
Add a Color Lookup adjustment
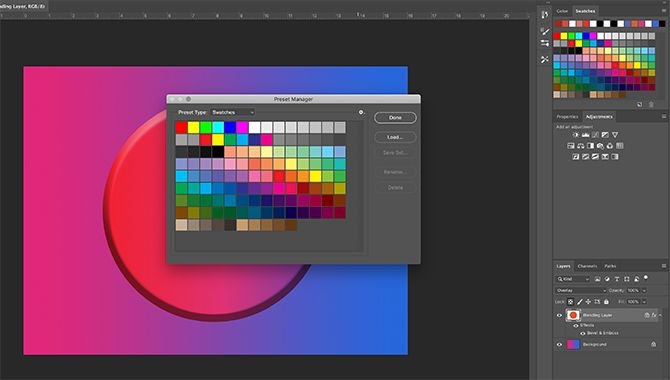(x=620, y=146)
